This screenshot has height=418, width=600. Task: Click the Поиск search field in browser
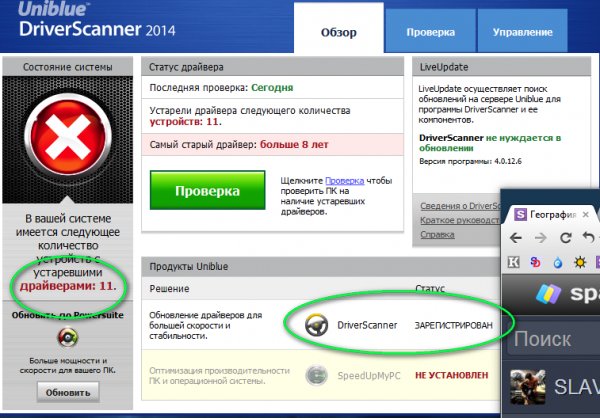(x=553, y=339)
